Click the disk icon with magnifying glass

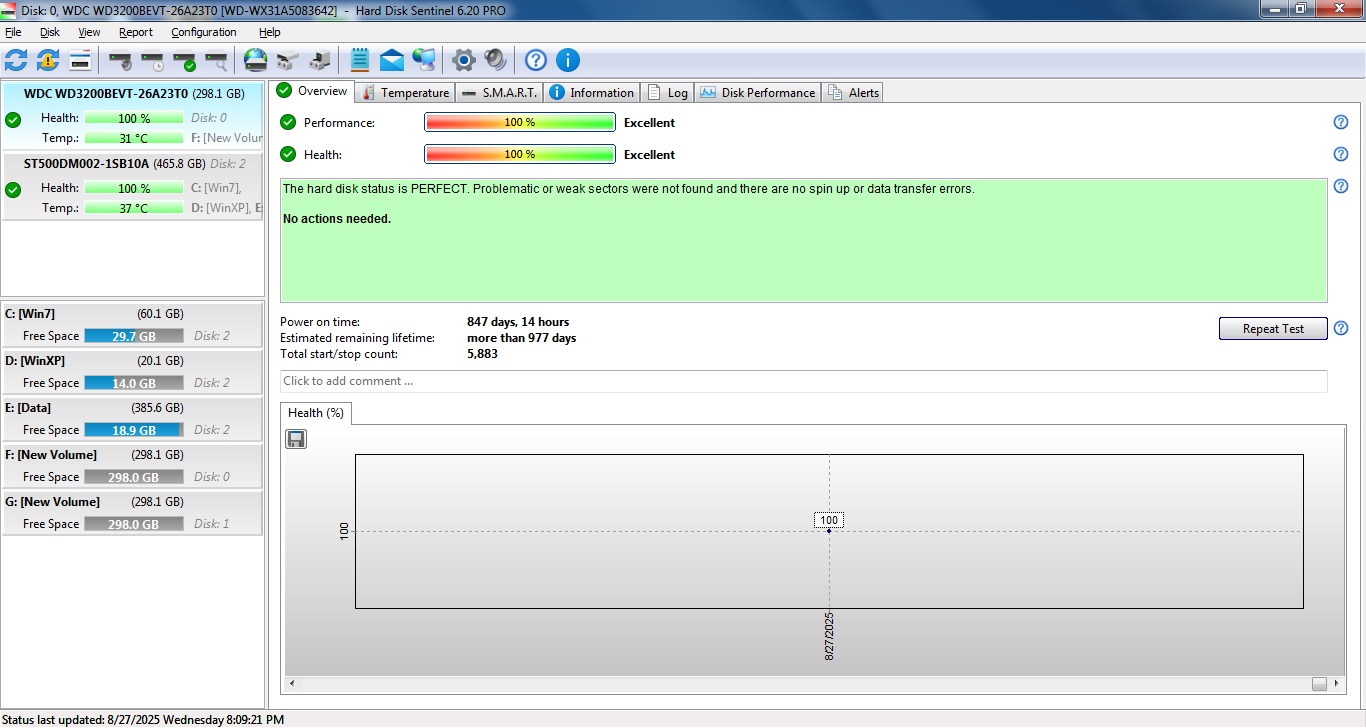pyautogui.click(x=216, y=61)
